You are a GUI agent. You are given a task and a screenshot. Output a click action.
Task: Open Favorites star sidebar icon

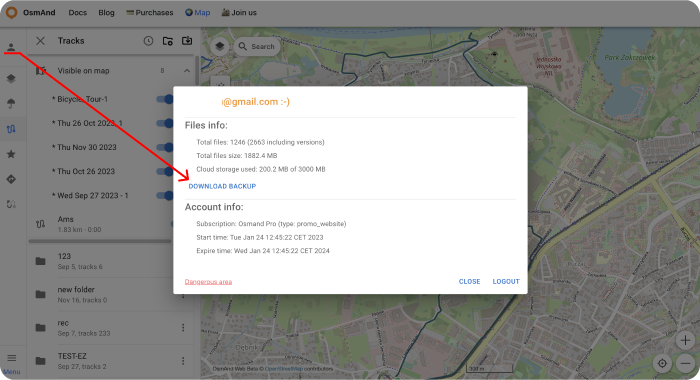[x=11, y=154]
